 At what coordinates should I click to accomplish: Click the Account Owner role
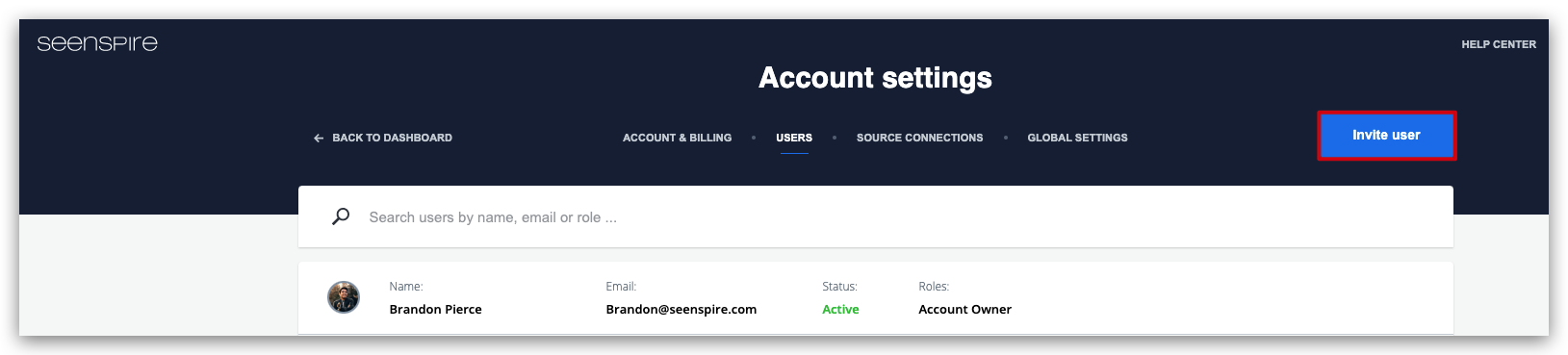(964, 310)
